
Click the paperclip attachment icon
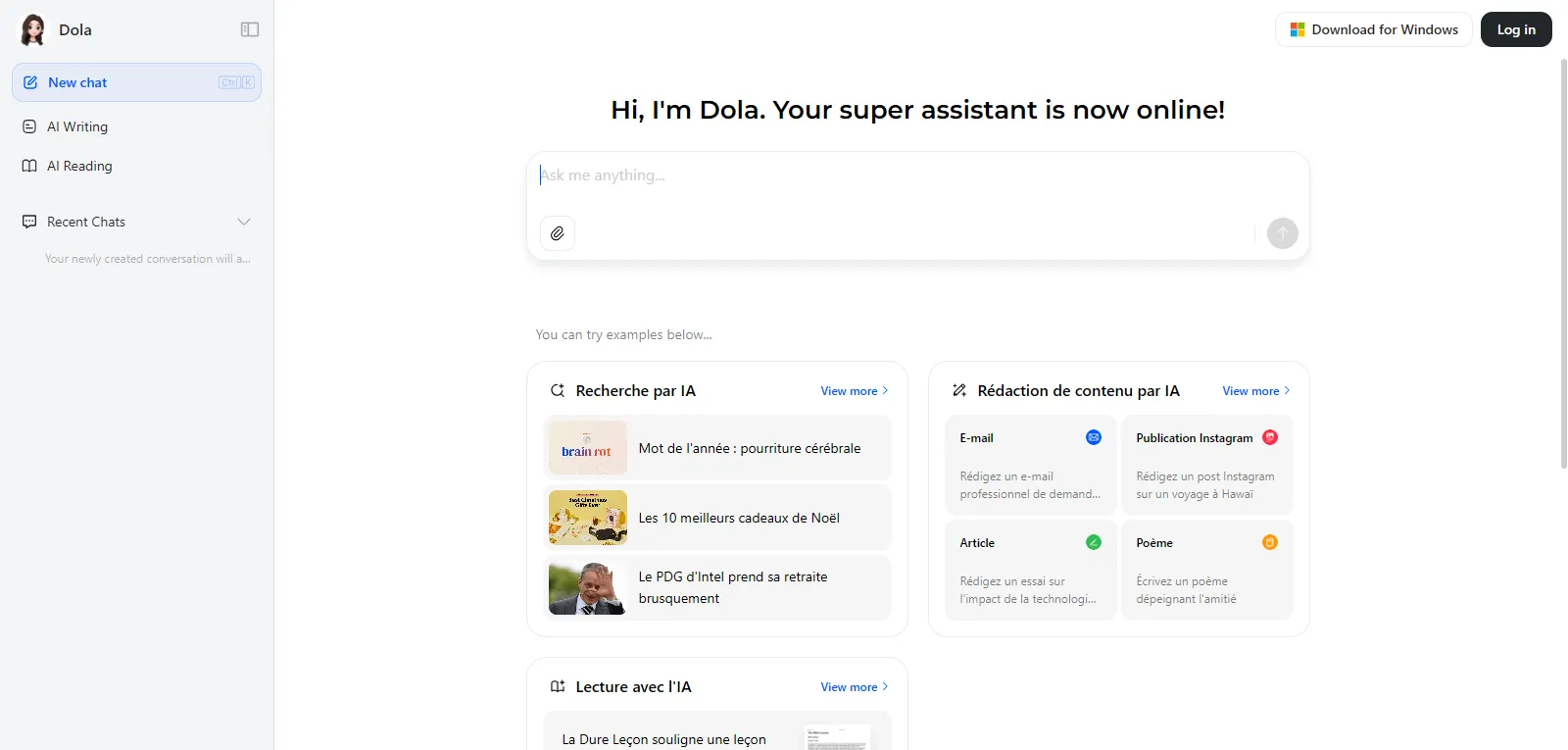click(x=557, y=233)
